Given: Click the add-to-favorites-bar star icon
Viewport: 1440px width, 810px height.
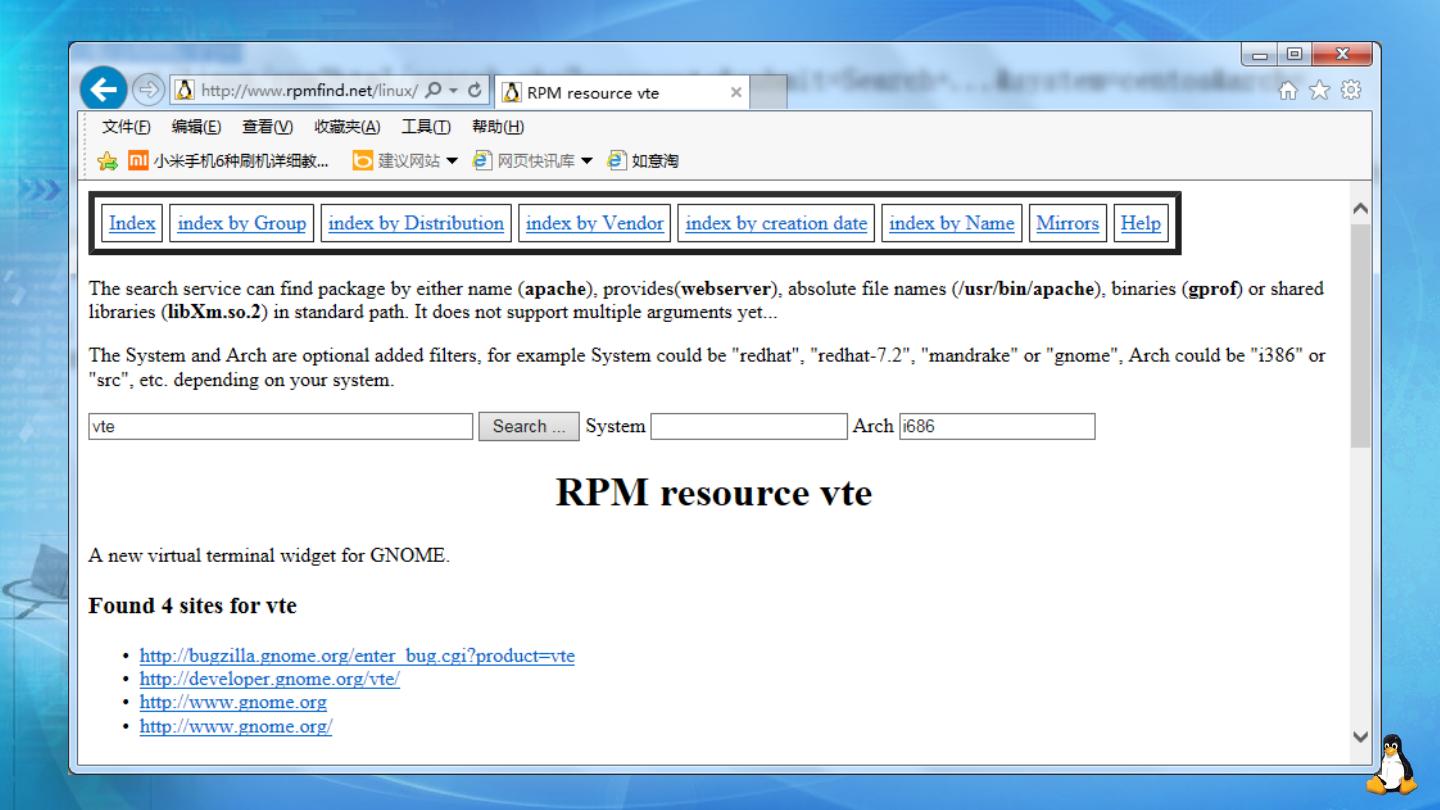Looking at the screenshot, I should [x=107, y=161].
